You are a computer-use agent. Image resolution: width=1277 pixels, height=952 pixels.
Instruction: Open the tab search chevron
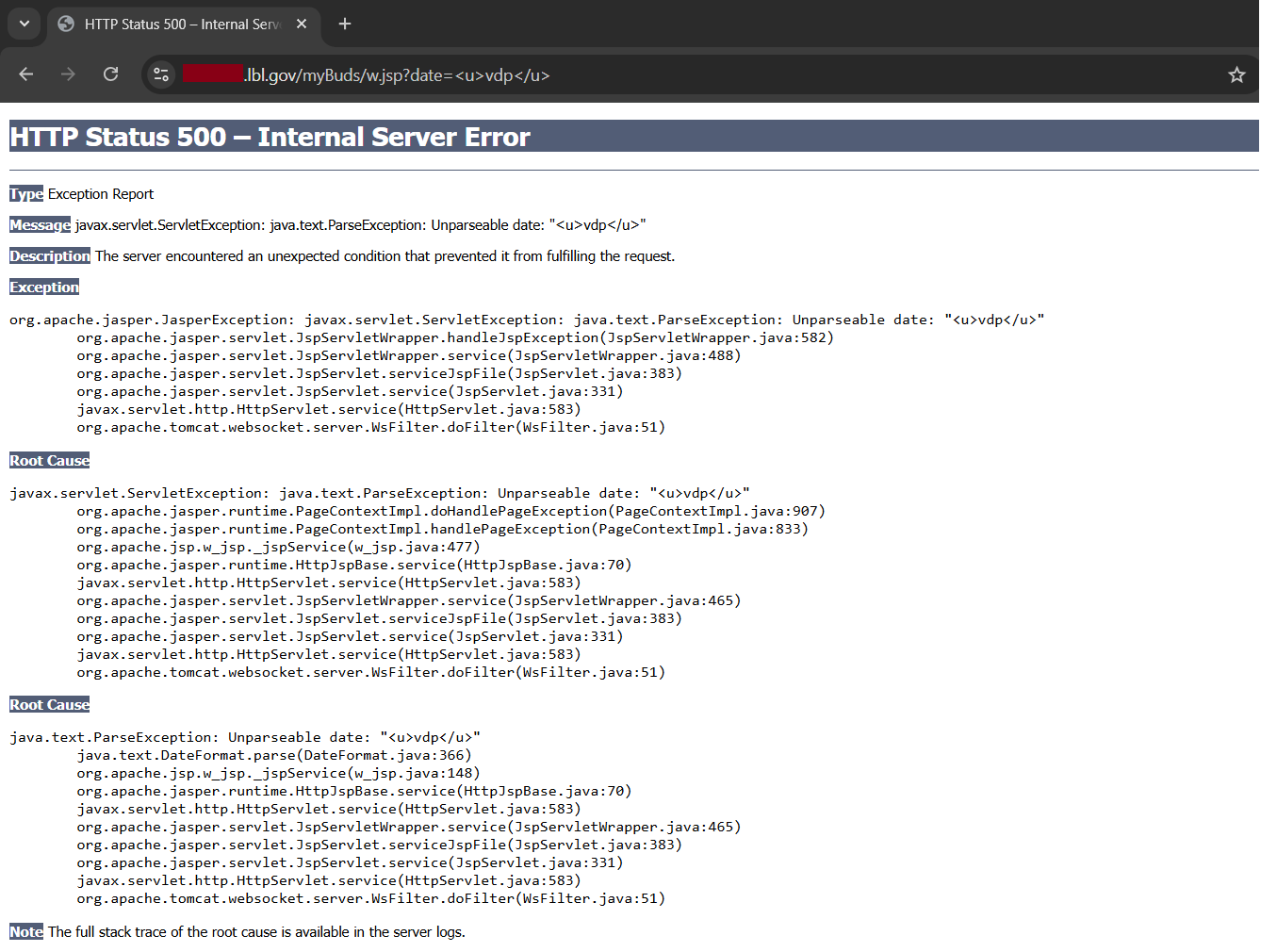[24, 24]
